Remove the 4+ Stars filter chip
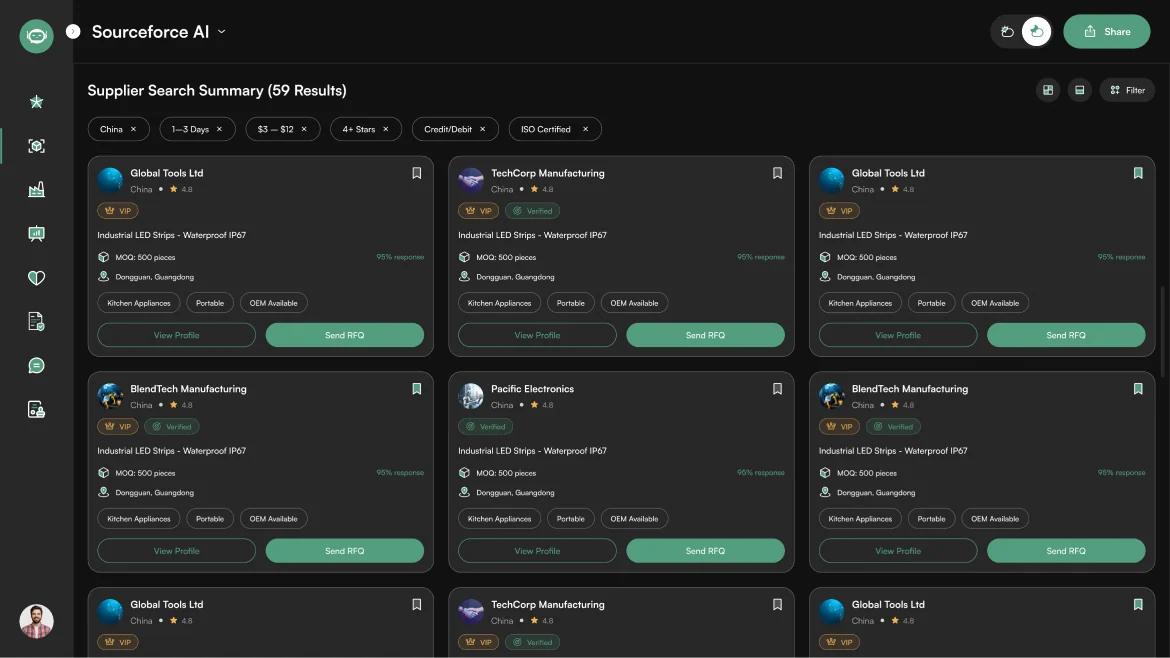1170x658 pixels. pos(386,129)
